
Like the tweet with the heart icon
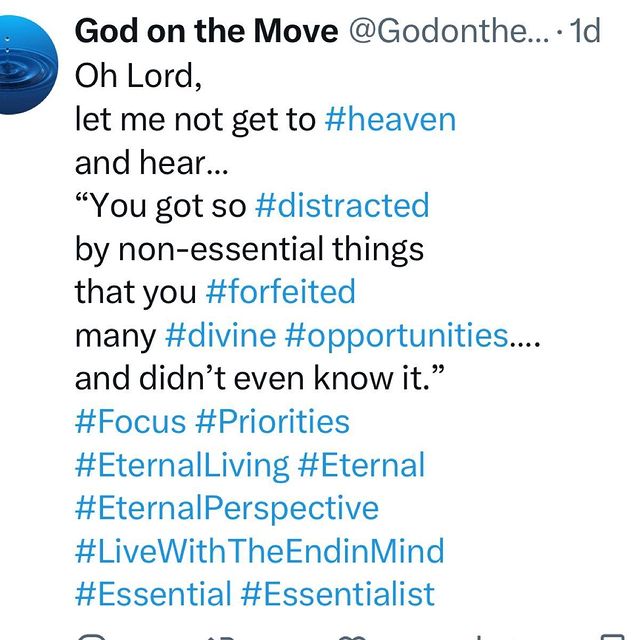click(x=351, y=638)
